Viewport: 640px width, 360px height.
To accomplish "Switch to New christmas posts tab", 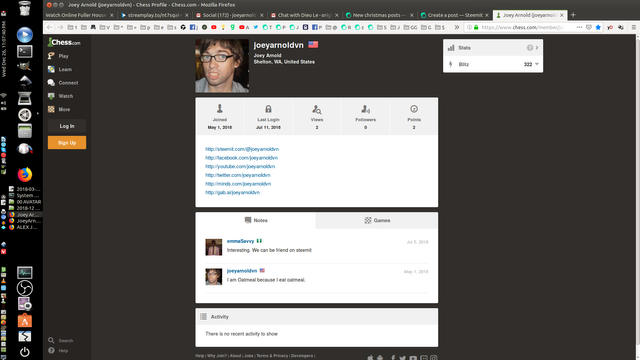I will [379, 15].
